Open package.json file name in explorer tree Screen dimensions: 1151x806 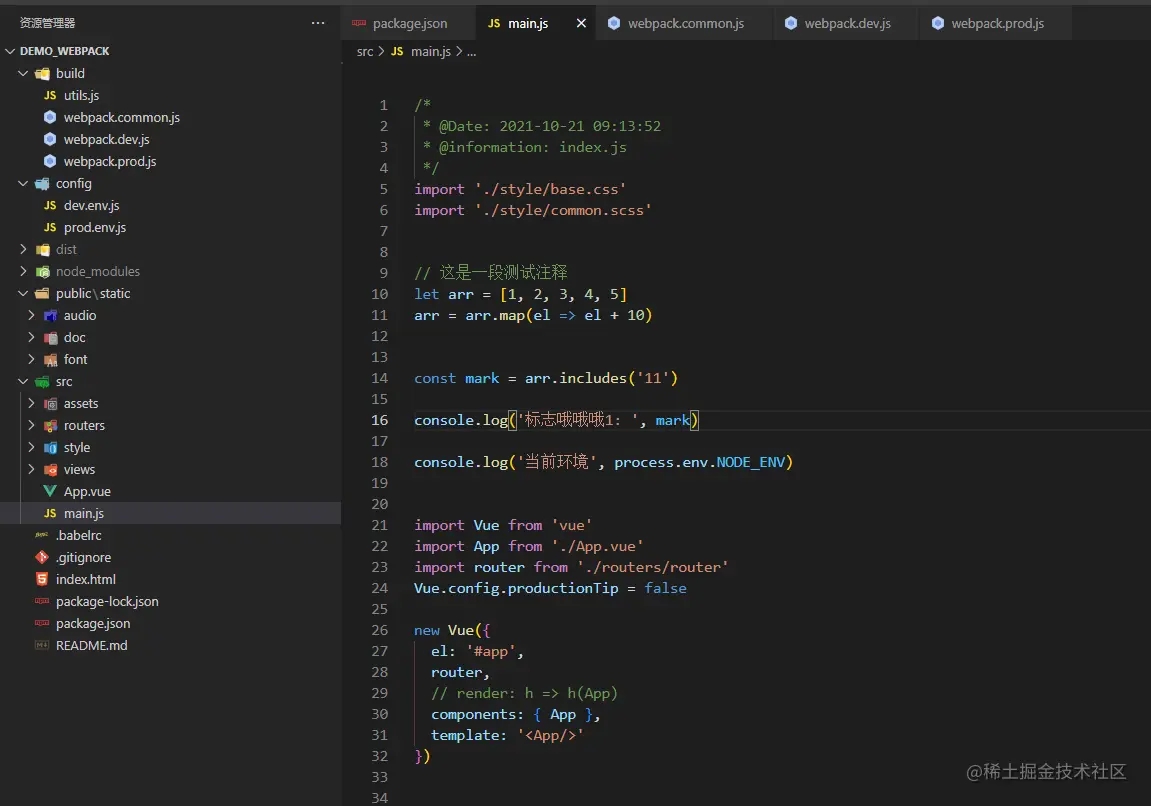[x=93, y=624]
